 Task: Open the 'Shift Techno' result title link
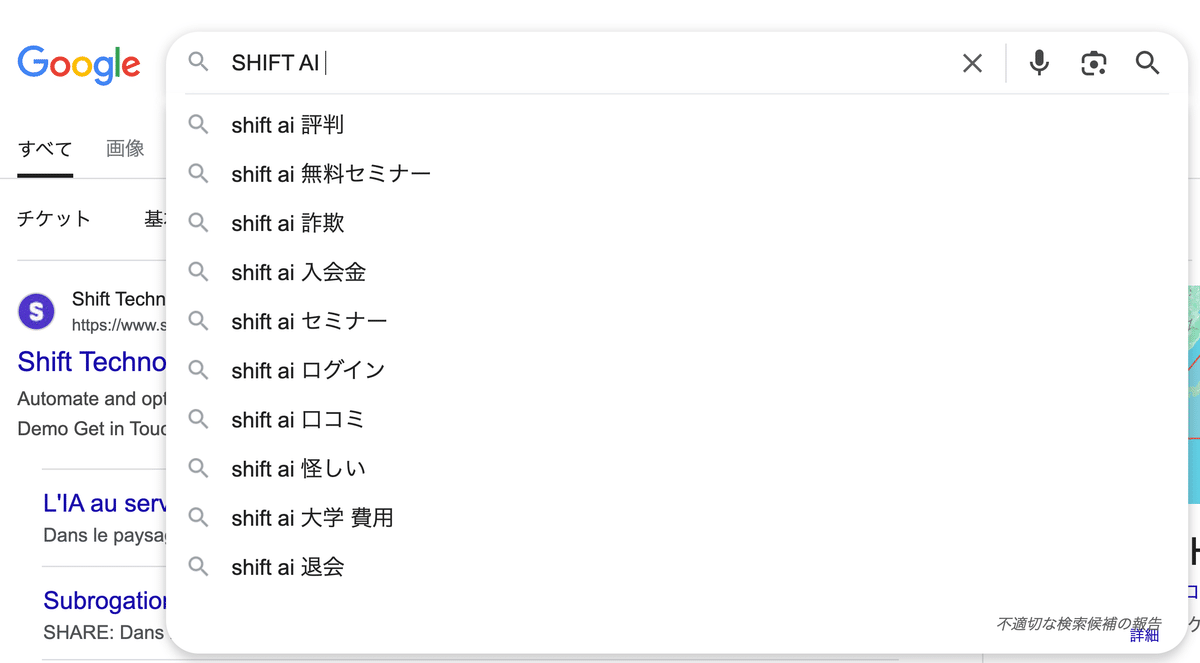[92, 361]
